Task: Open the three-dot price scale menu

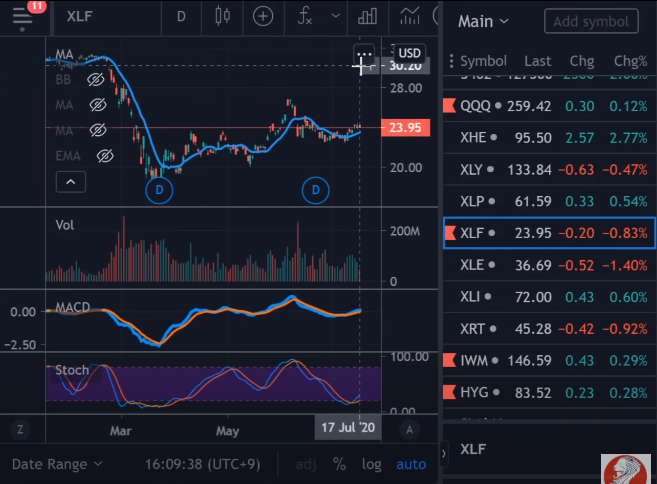Action: pos(364,54)
